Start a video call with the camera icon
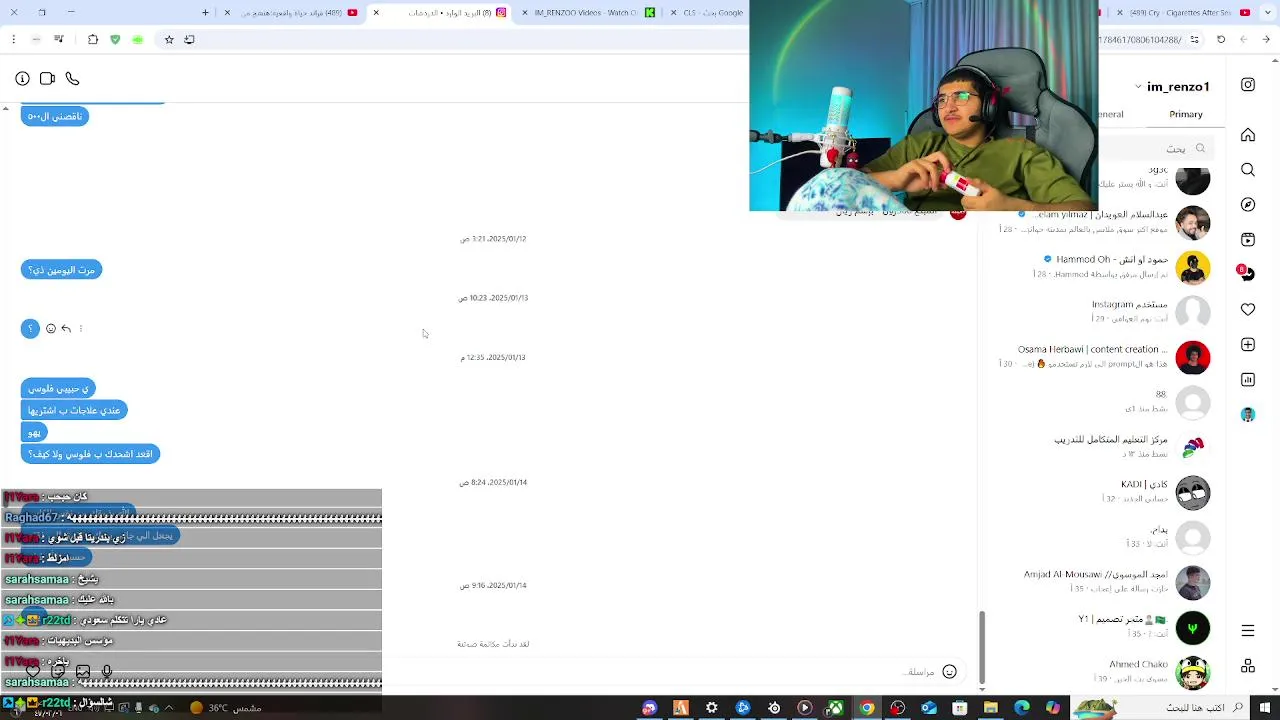The width and height of the screenshot is (1280, 720). [47, 78]
